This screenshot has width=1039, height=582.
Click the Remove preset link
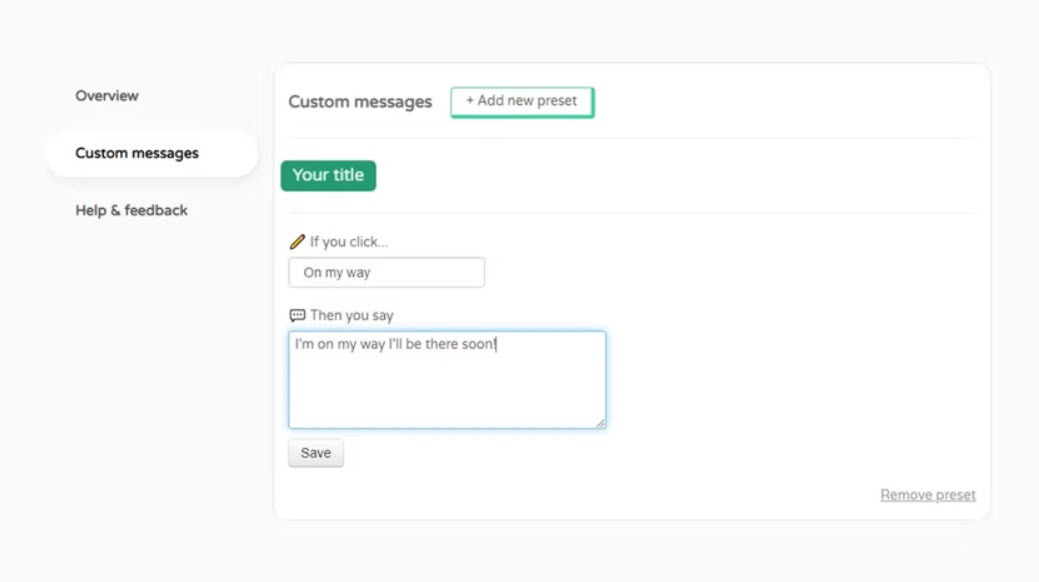(x=928, y=495)
